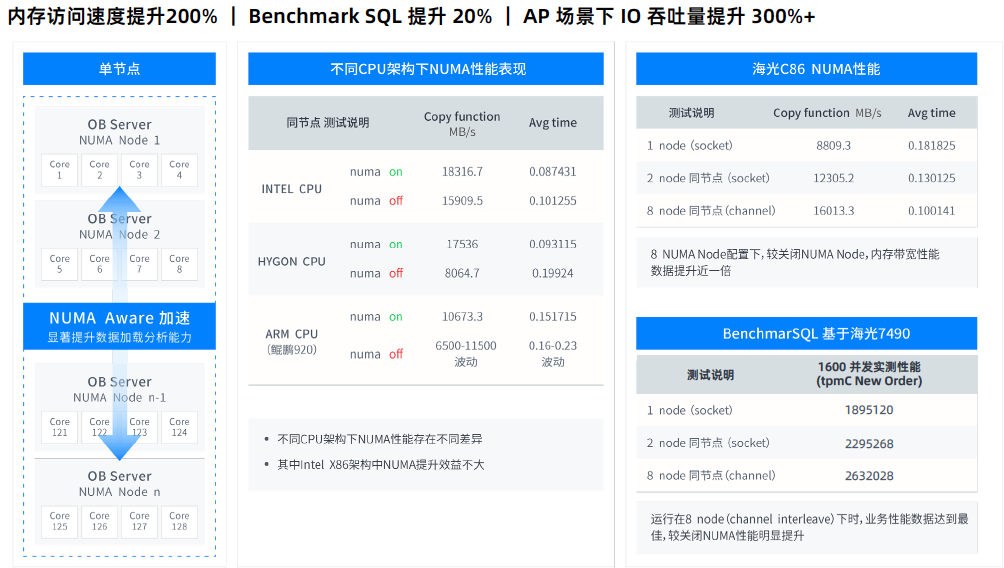Image resolution: width=1004 pixels, height=568 pixels.
Task: Click the upward blue arrow tip
Action: [119, 196]
